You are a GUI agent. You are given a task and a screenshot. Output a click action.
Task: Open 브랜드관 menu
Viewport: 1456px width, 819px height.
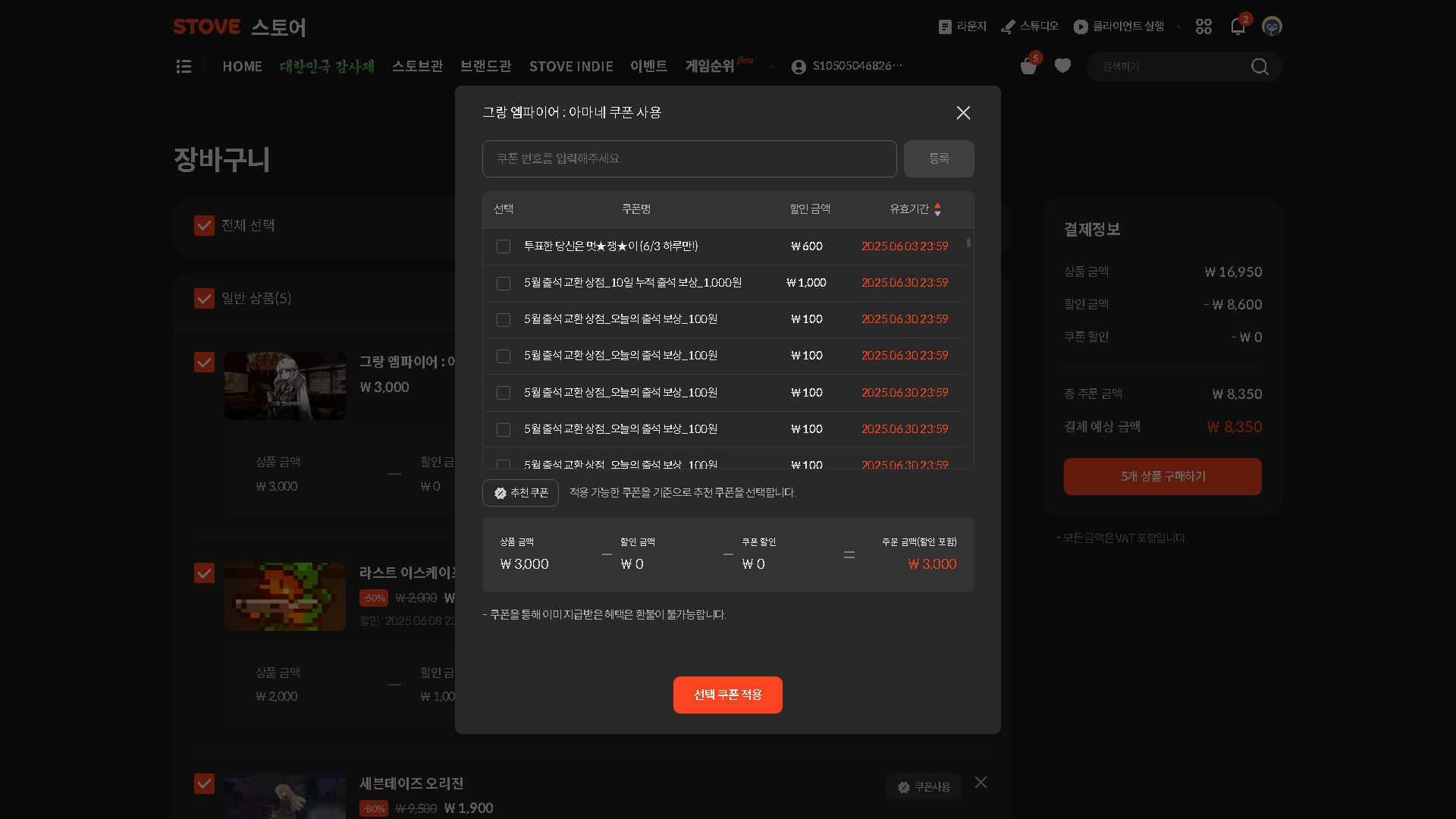click(x=486, y=67)
